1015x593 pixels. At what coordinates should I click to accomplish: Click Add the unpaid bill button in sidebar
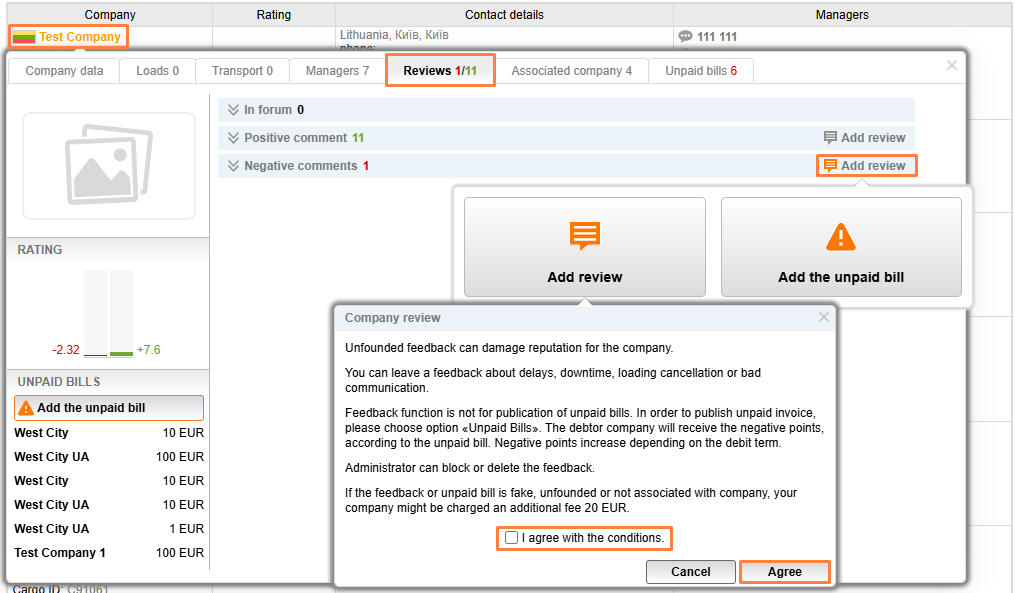(109, 408)
